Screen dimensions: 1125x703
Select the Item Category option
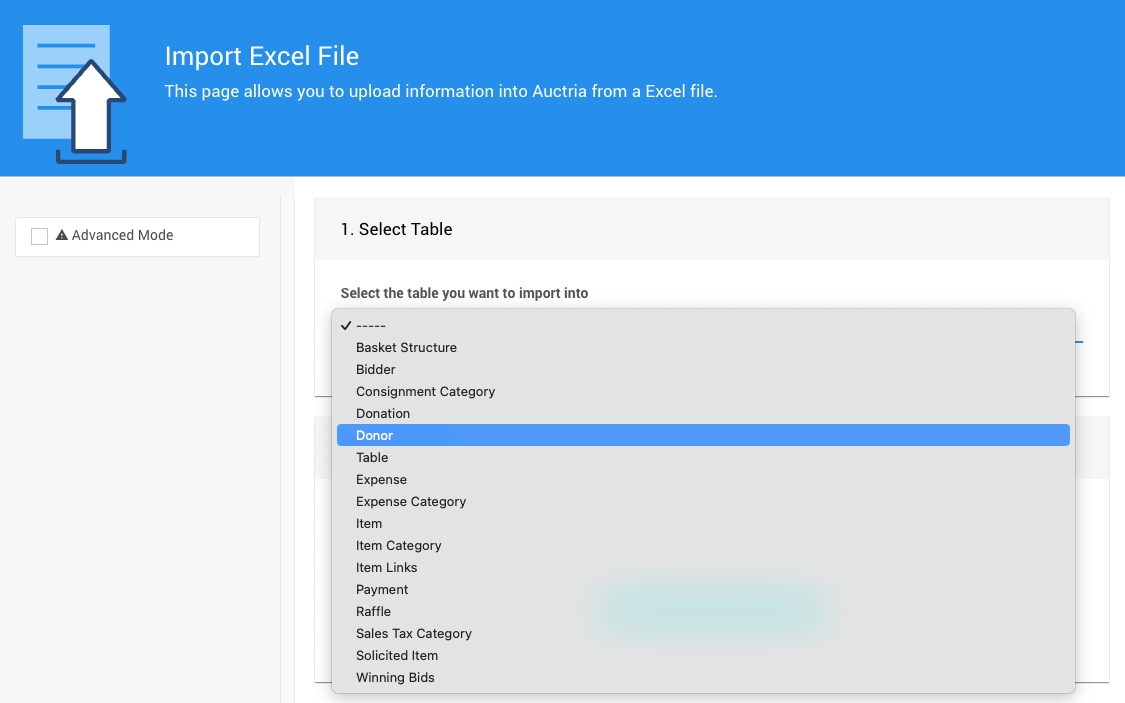tap(398, 545)
